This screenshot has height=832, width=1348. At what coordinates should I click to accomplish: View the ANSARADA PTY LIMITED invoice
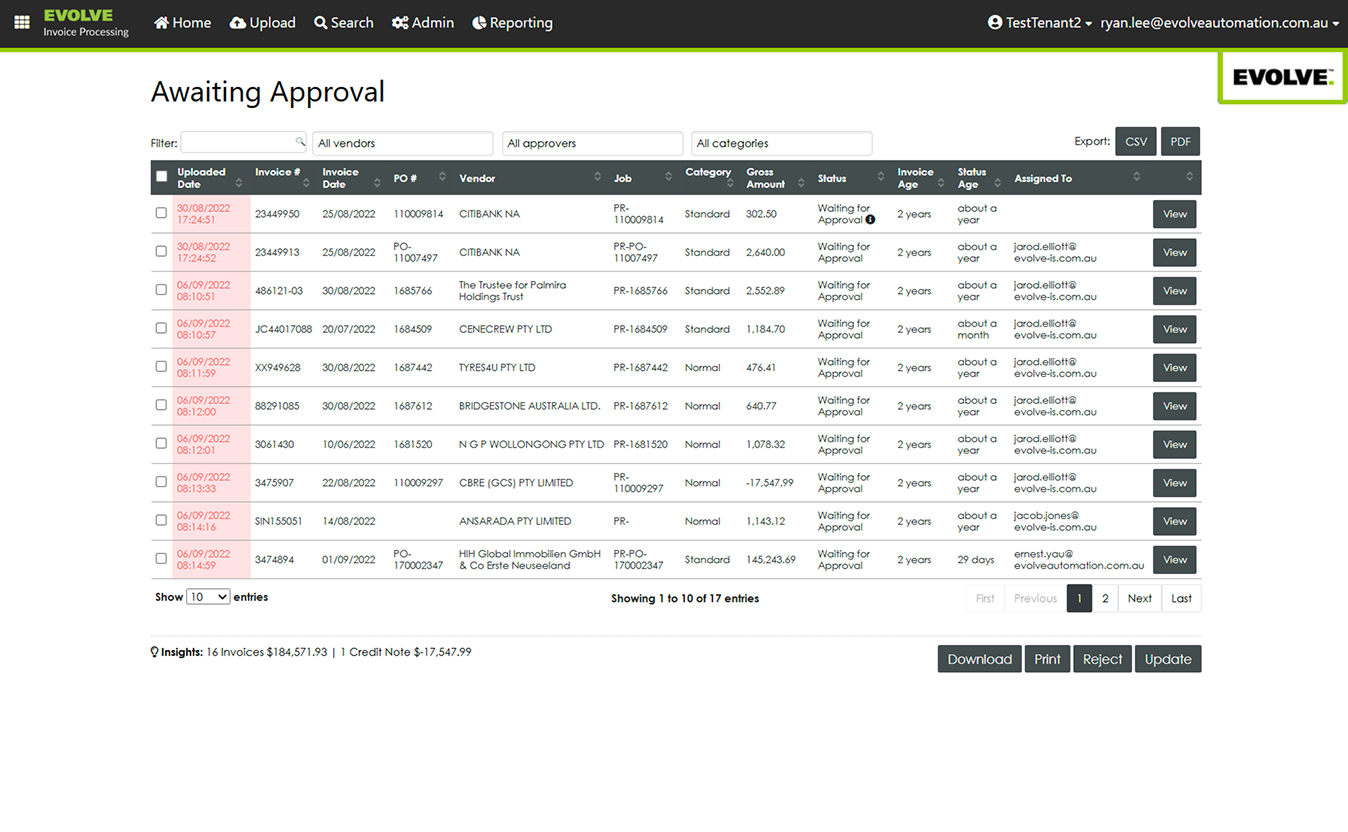click(x=1175, y=521)
